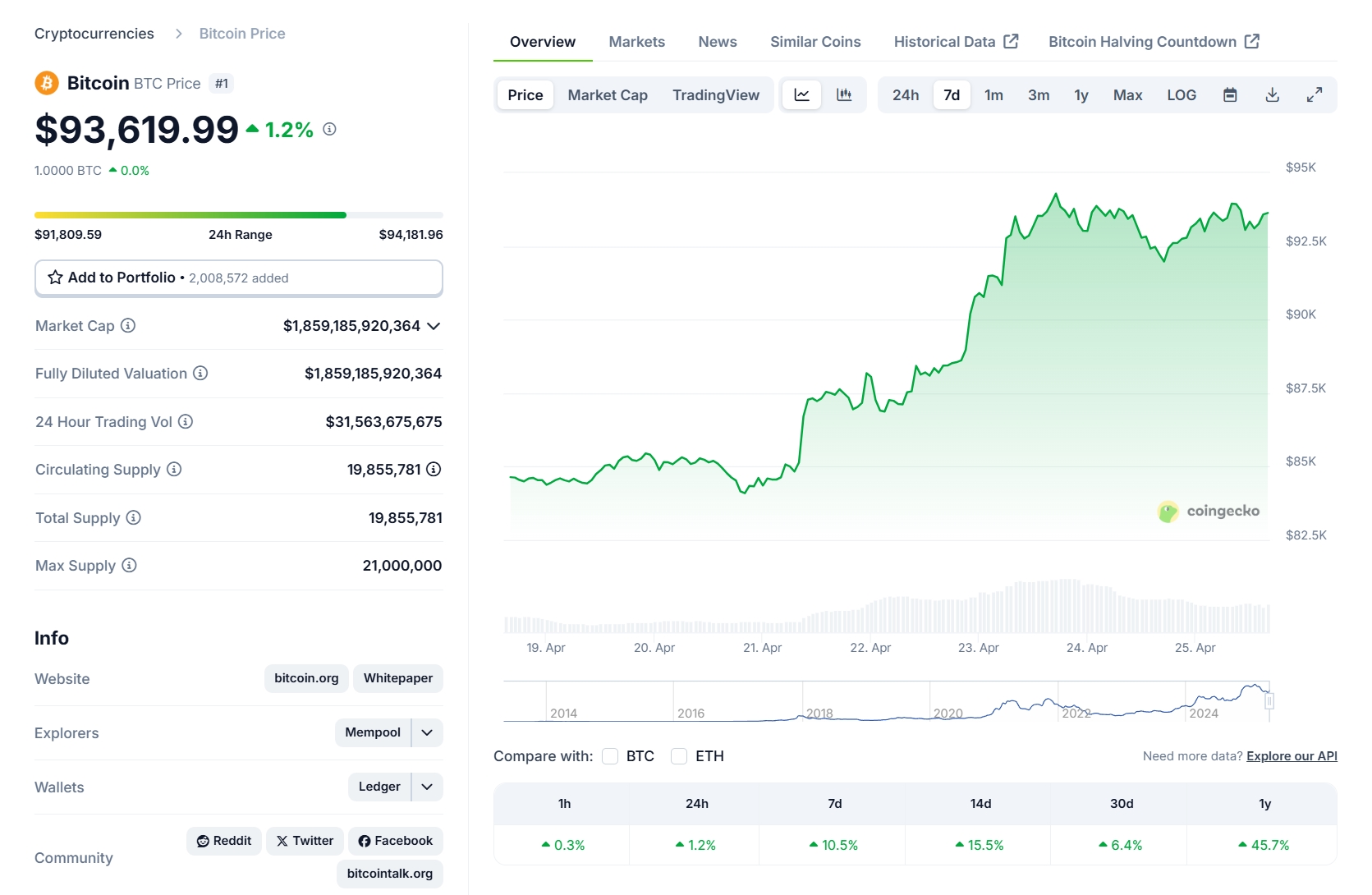Open the calendar date range picker

coord(1230,95)
